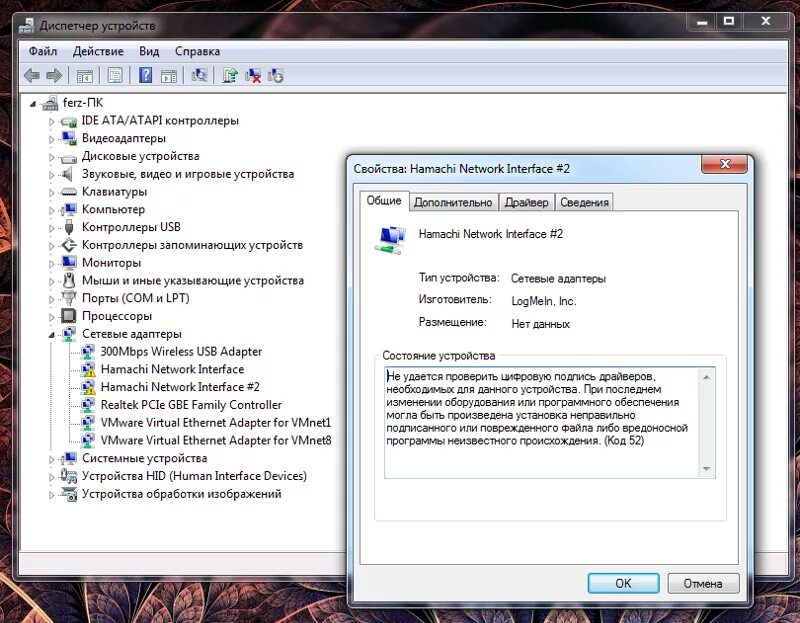Open the Справка menu
This screenshot has width=800, height=623.
coord(197,51)
